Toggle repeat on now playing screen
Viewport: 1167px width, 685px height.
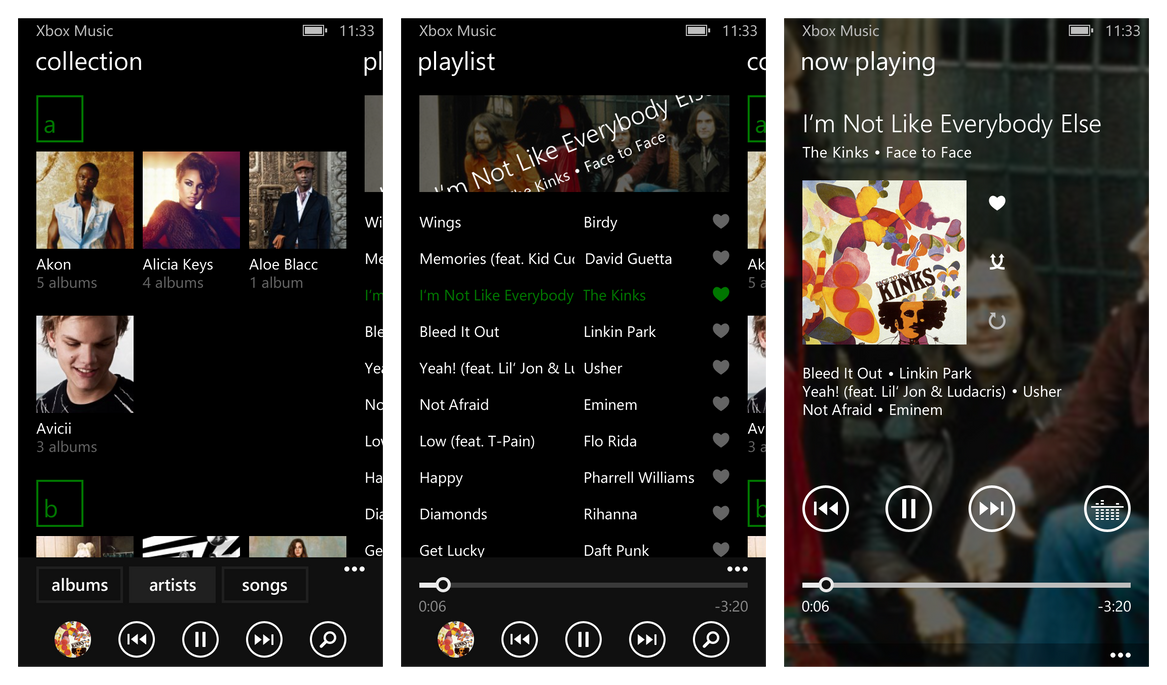(x=997, y=321)
